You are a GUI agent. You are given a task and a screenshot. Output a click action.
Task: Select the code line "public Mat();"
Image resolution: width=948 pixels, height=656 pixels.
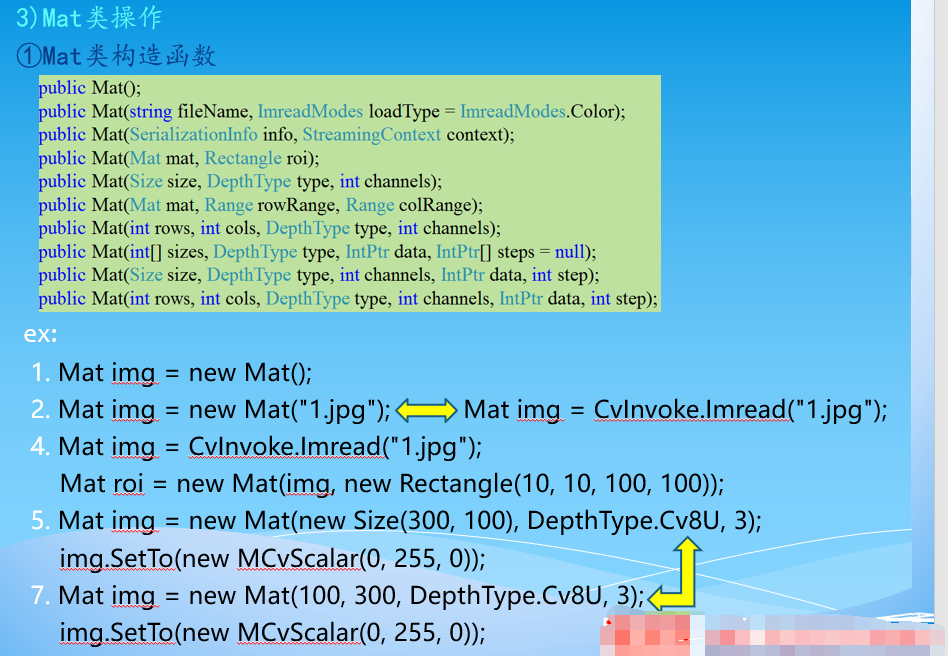(x=89, y=88)
